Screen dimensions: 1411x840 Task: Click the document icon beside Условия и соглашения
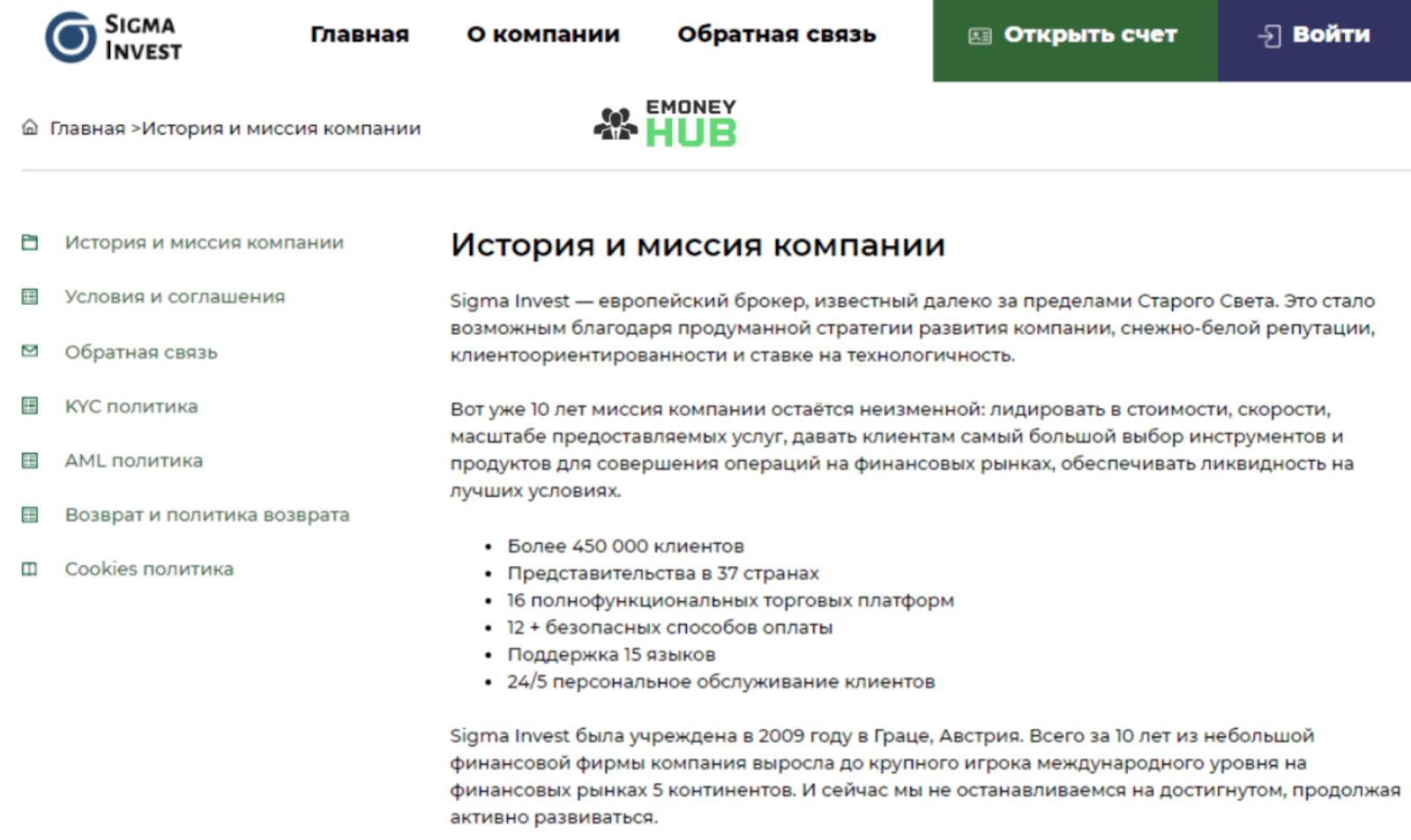(30, 297)
